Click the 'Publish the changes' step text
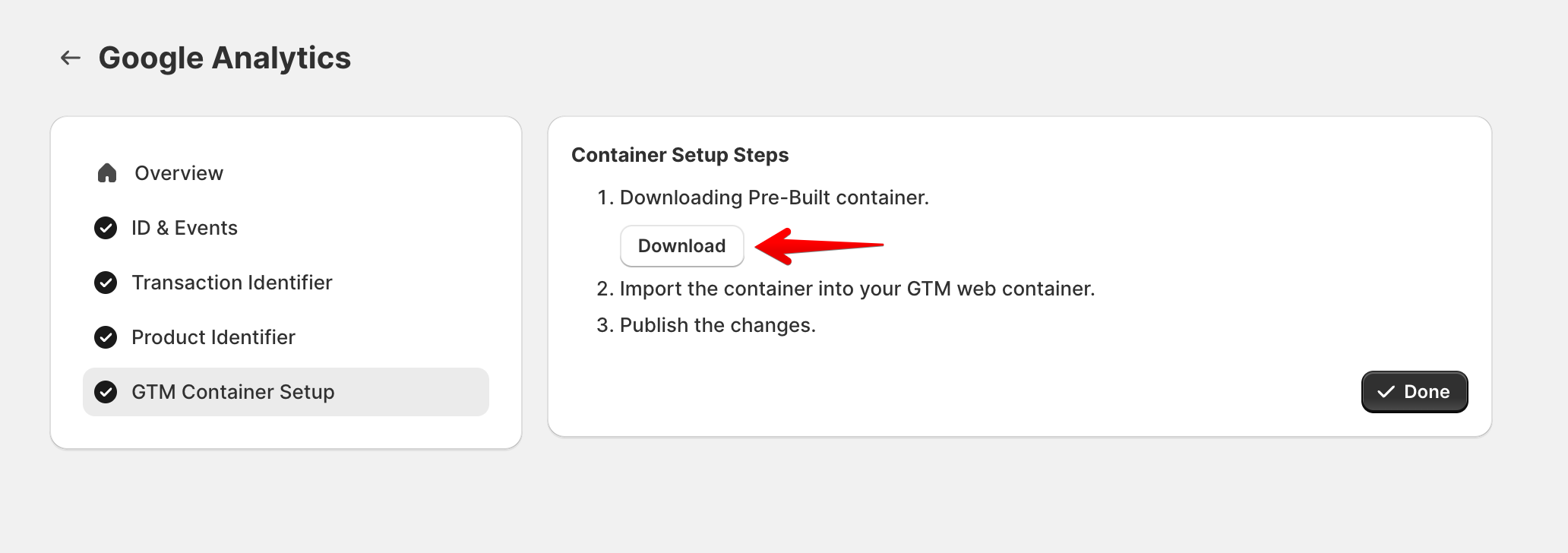 click(x=717, y=325)
